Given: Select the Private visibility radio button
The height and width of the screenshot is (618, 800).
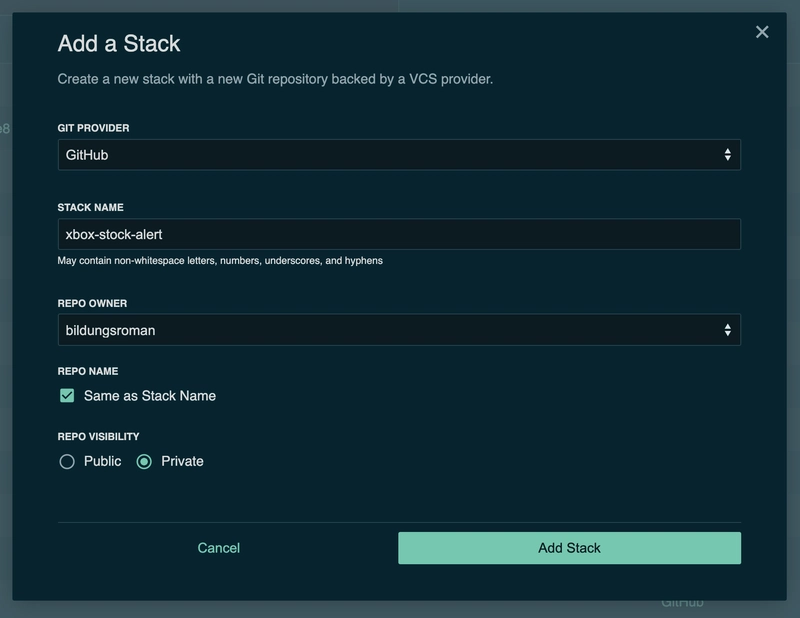Looking at the screenshot, I should 144,462.
